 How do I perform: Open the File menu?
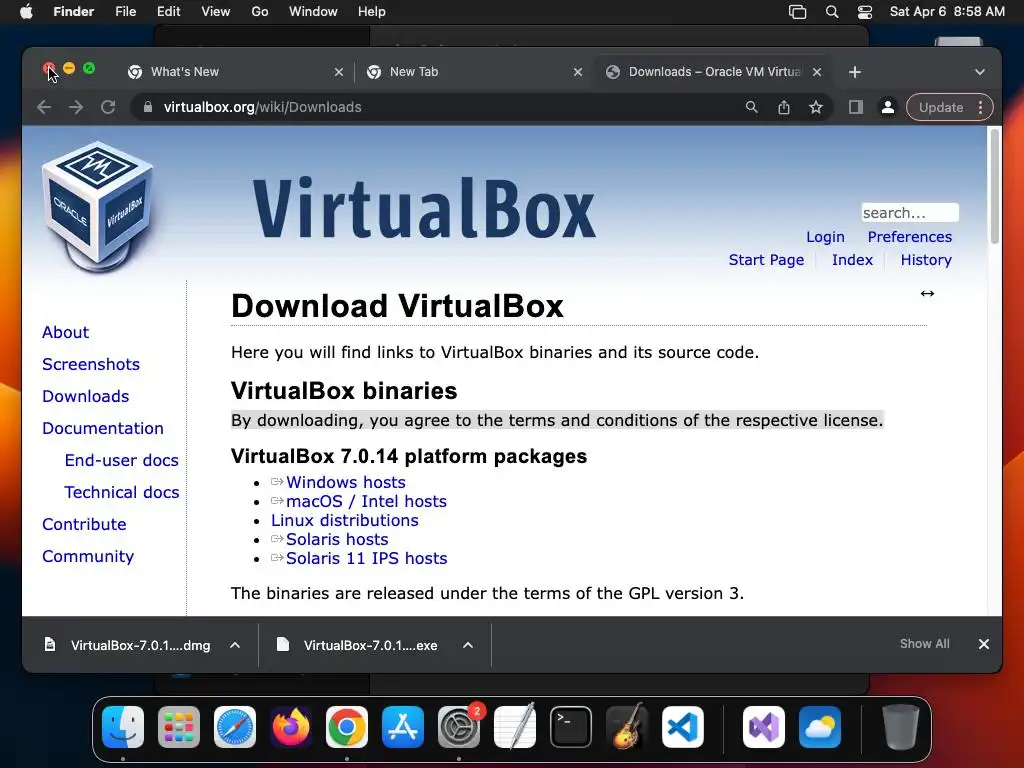(125, 12)
